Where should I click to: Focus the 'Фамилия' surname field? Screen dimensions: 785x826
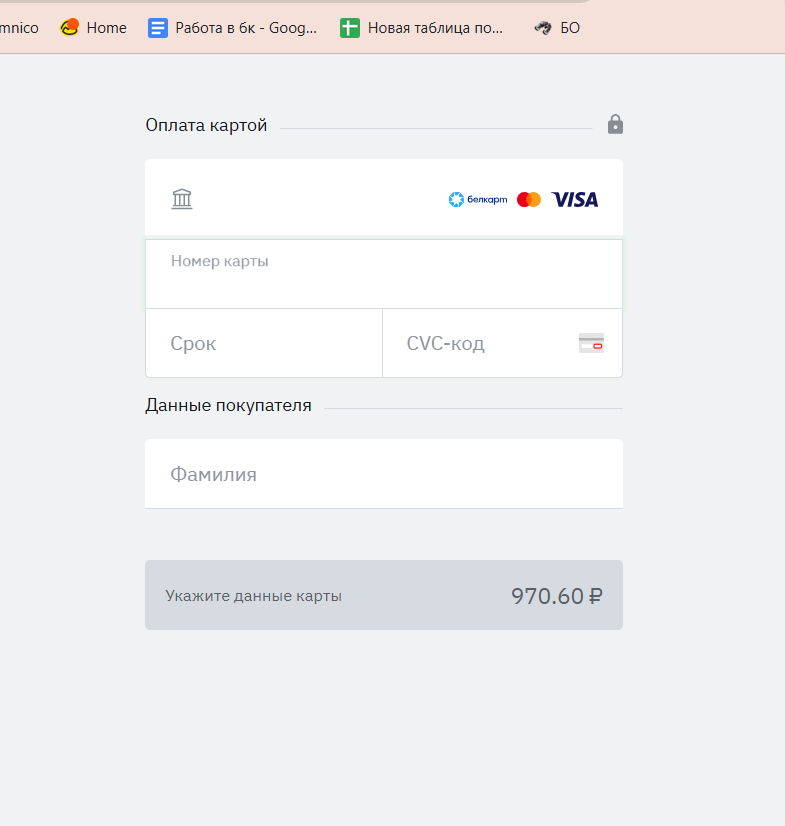(x=384, y=474)
